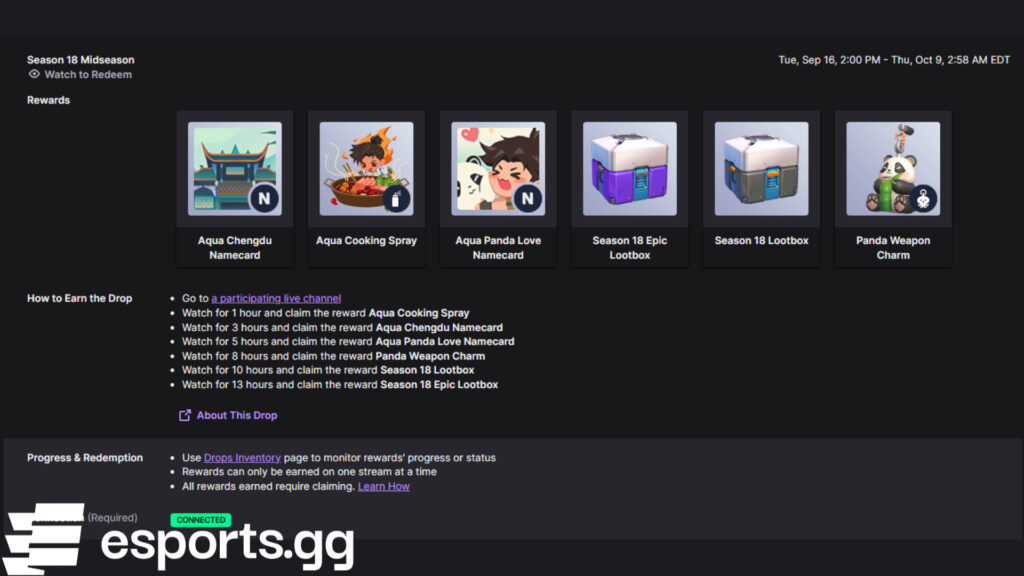
Task: Click the Learn How link
Action: click(x=383, y=486)
